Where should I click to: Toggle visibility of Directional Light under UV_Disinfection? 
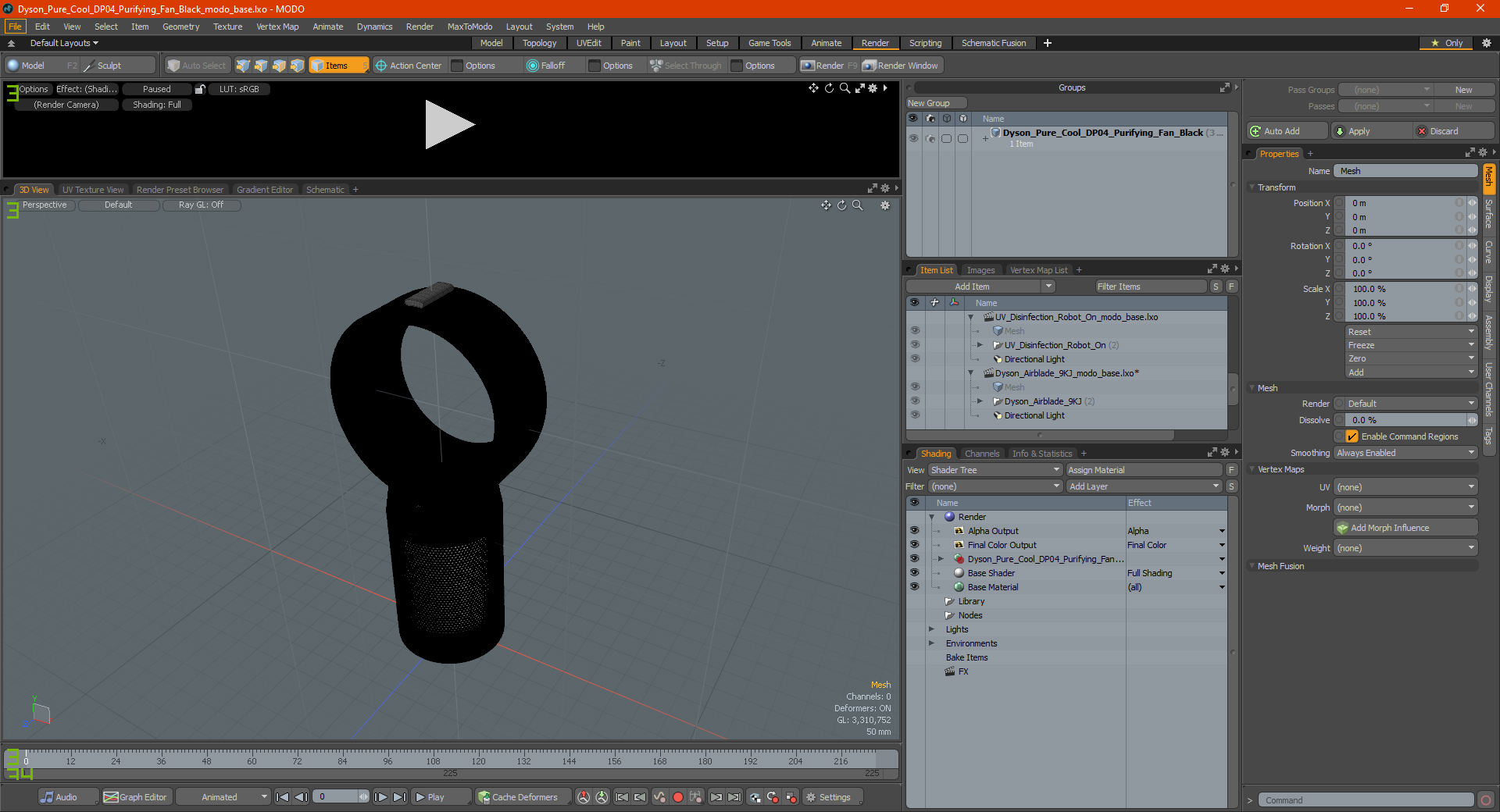(x=915, y=359)
